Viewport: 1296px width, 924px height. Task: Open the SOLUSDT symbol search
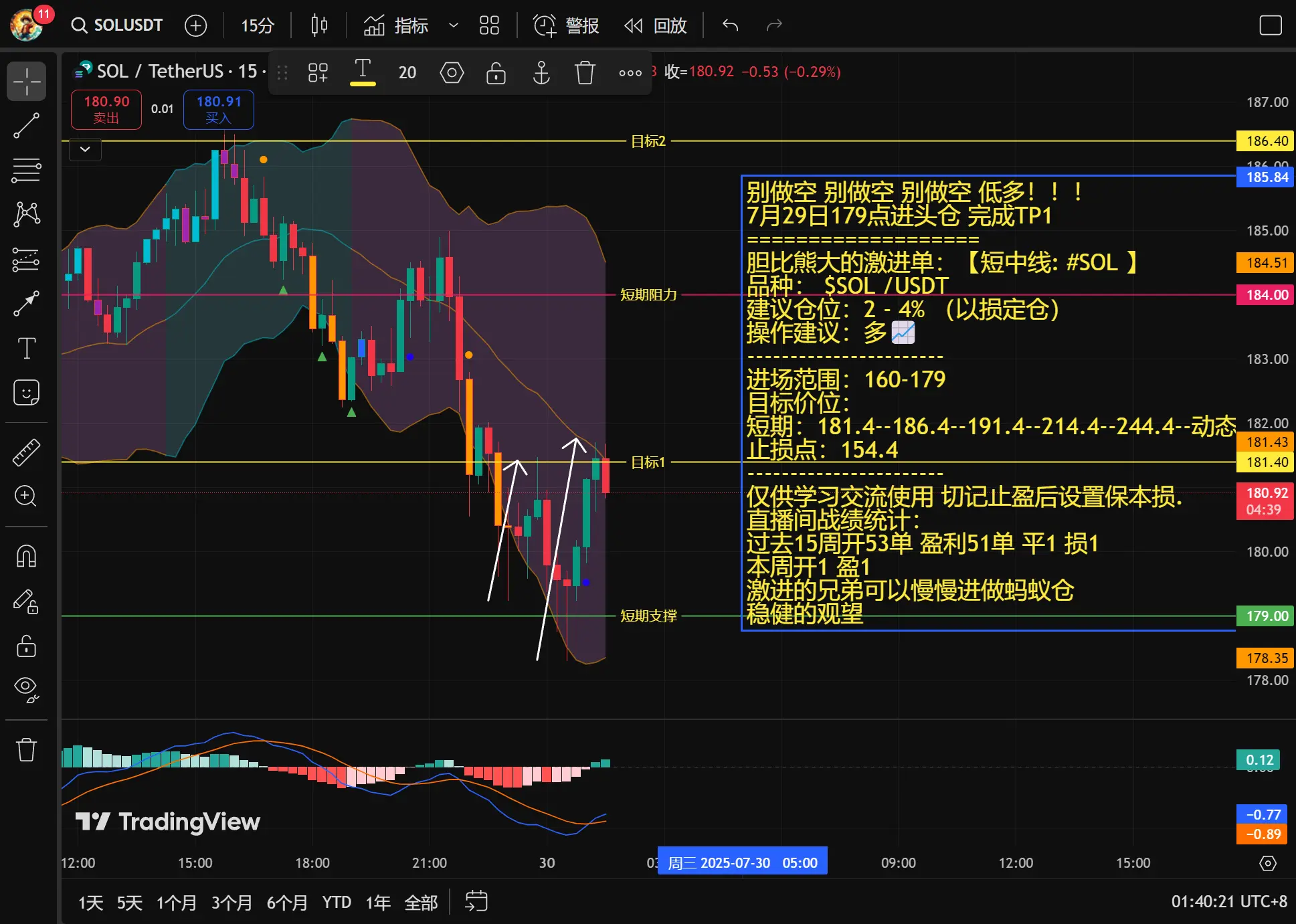[x=117, y=25]
